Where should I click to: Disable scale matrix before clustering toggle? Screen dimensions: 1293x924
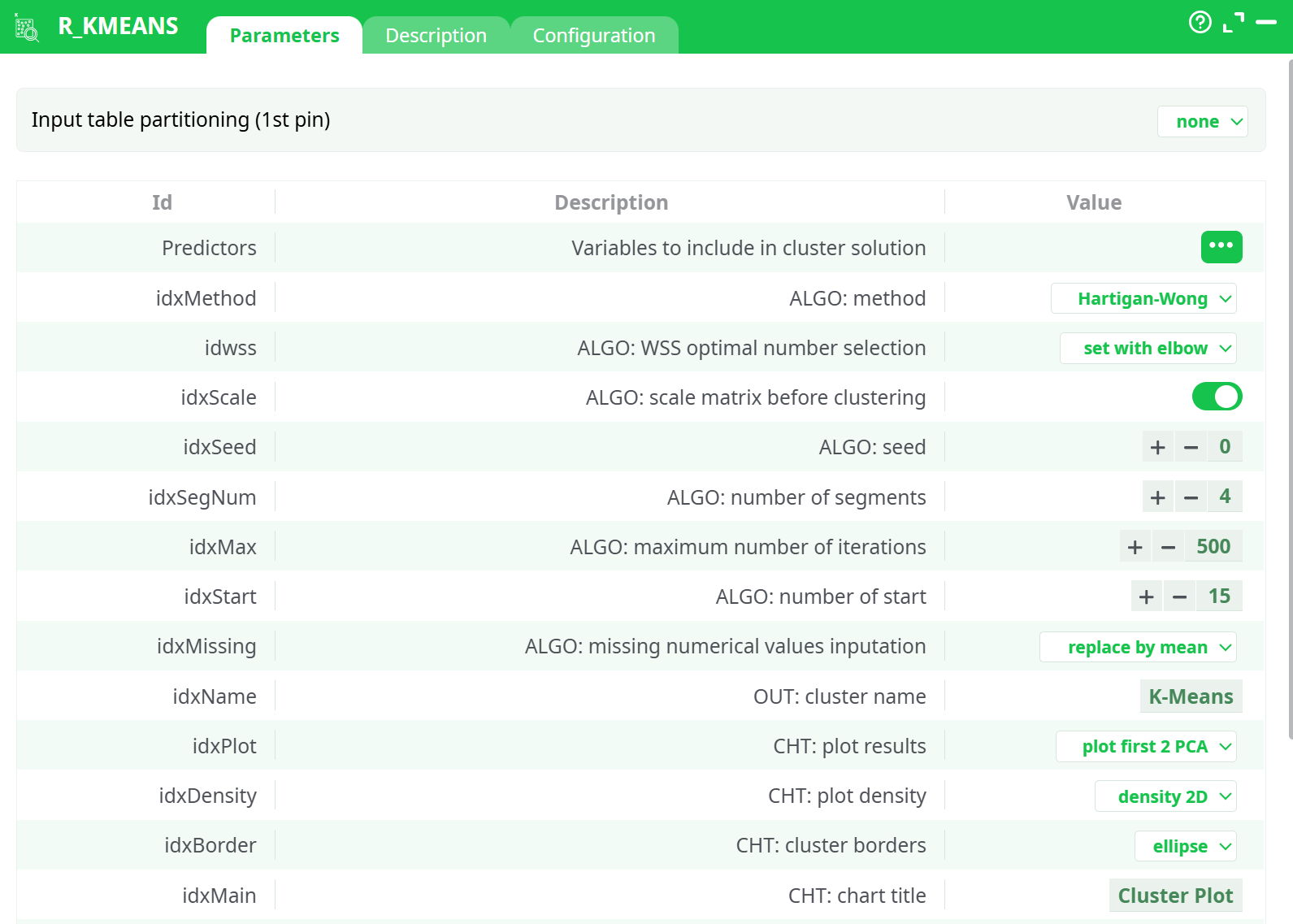(x=1216, y=397)
